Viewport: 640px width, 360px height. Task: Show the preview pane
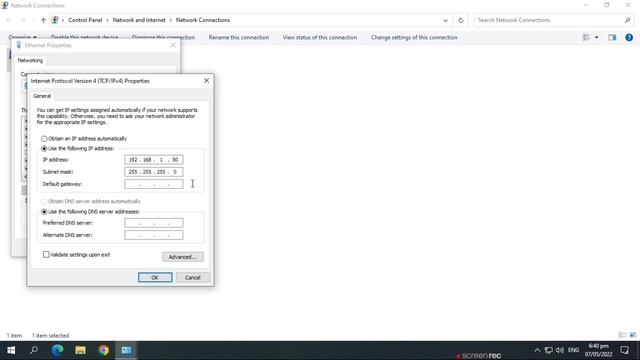(612, 37)
